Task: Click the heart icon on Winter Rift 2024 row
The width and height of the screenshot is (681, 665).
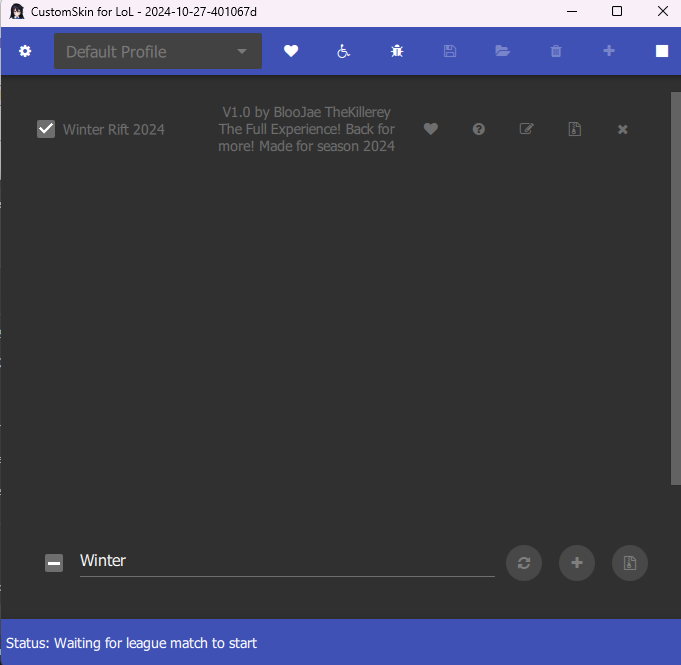Action: (x=431, y=129)
